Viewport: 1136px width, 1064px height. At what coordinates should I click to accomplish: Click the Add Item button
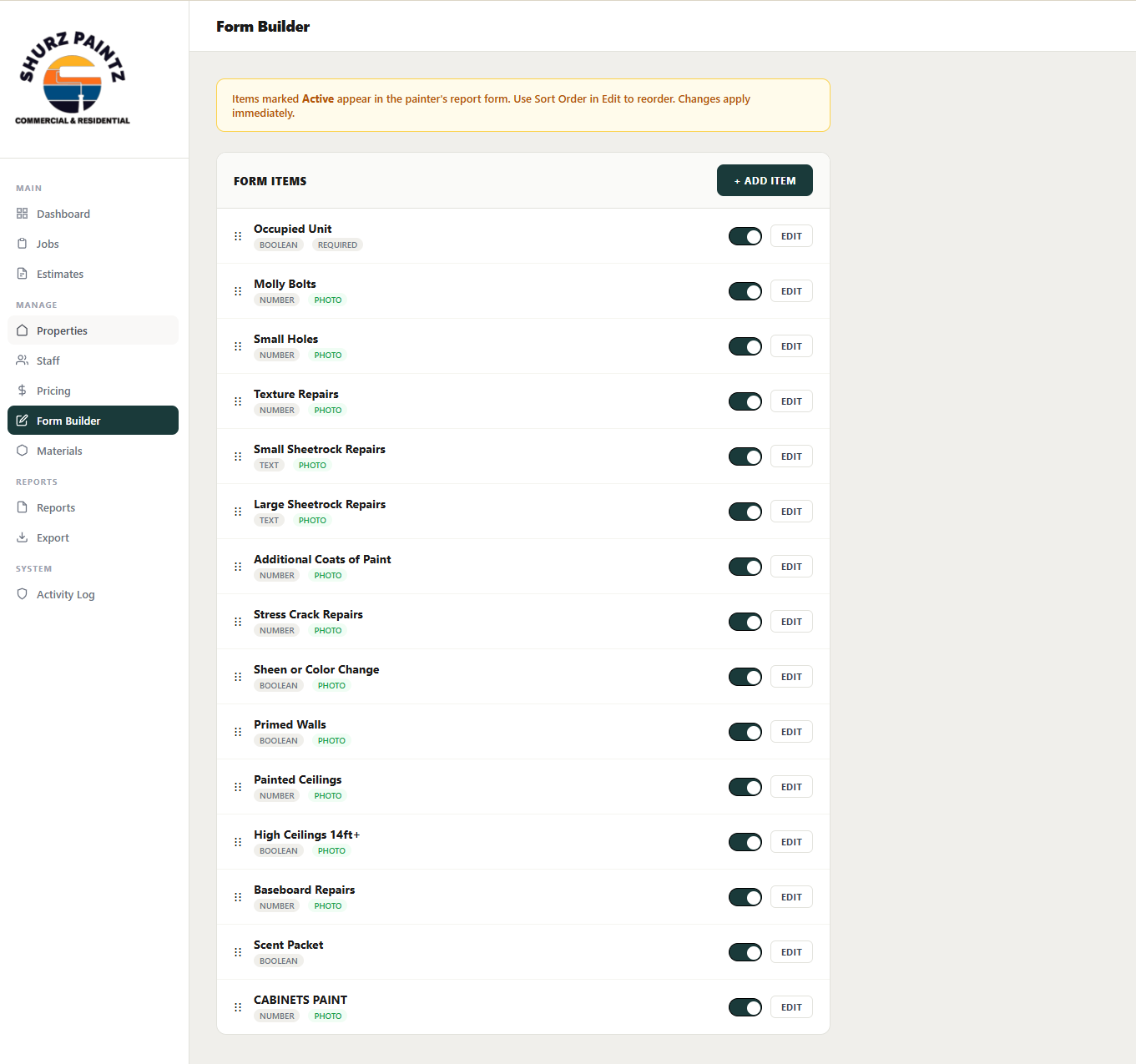765,180
